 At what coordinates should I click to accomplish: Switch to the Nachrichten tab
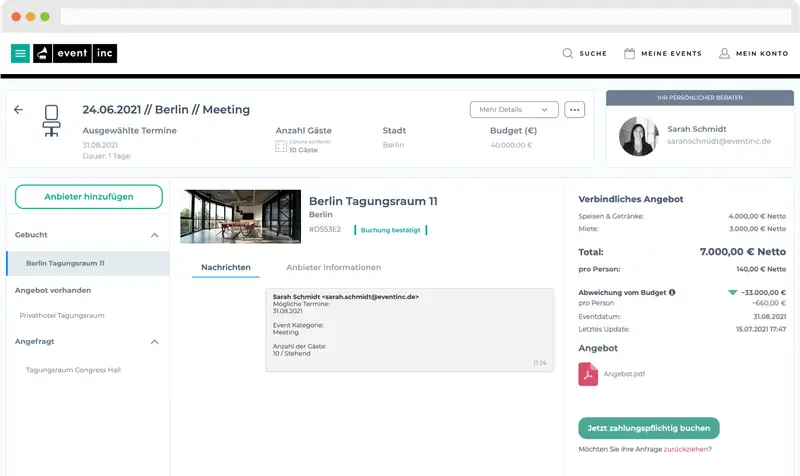pos(226,267)
